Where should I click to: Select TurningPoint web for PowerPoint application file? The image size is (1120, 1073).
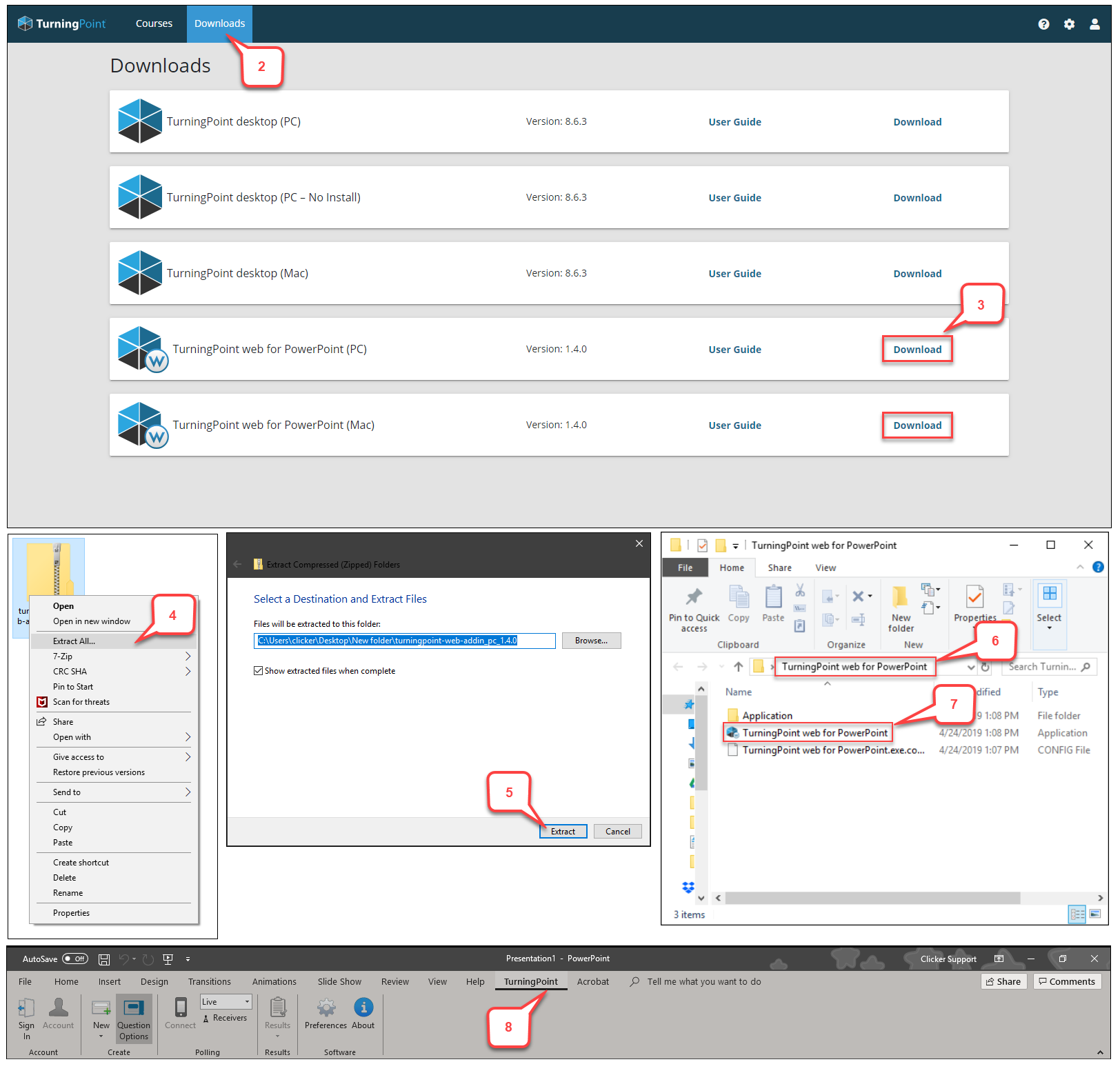point(808,732)
